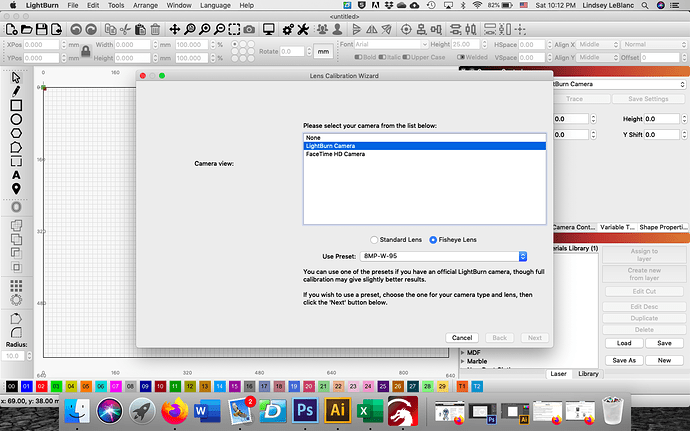Choose the Fisheye Lens radio button

433,240
